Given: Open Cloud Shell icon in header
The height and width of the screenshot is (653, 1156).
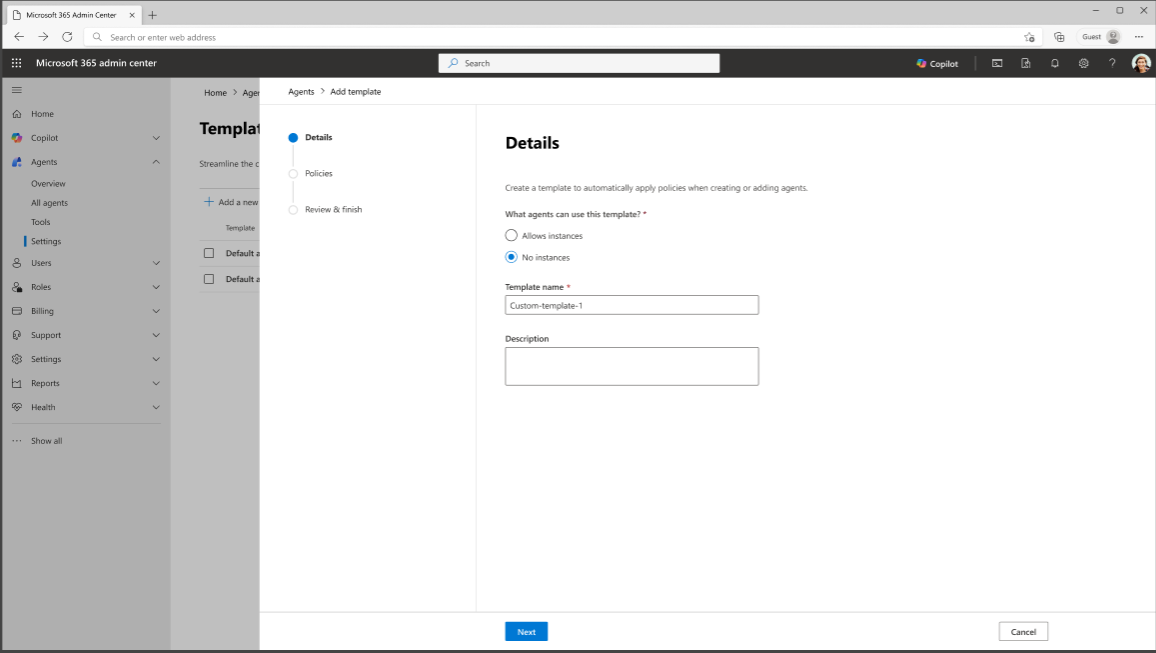Looking at the screenshot, I should click(x=997, y=63).
